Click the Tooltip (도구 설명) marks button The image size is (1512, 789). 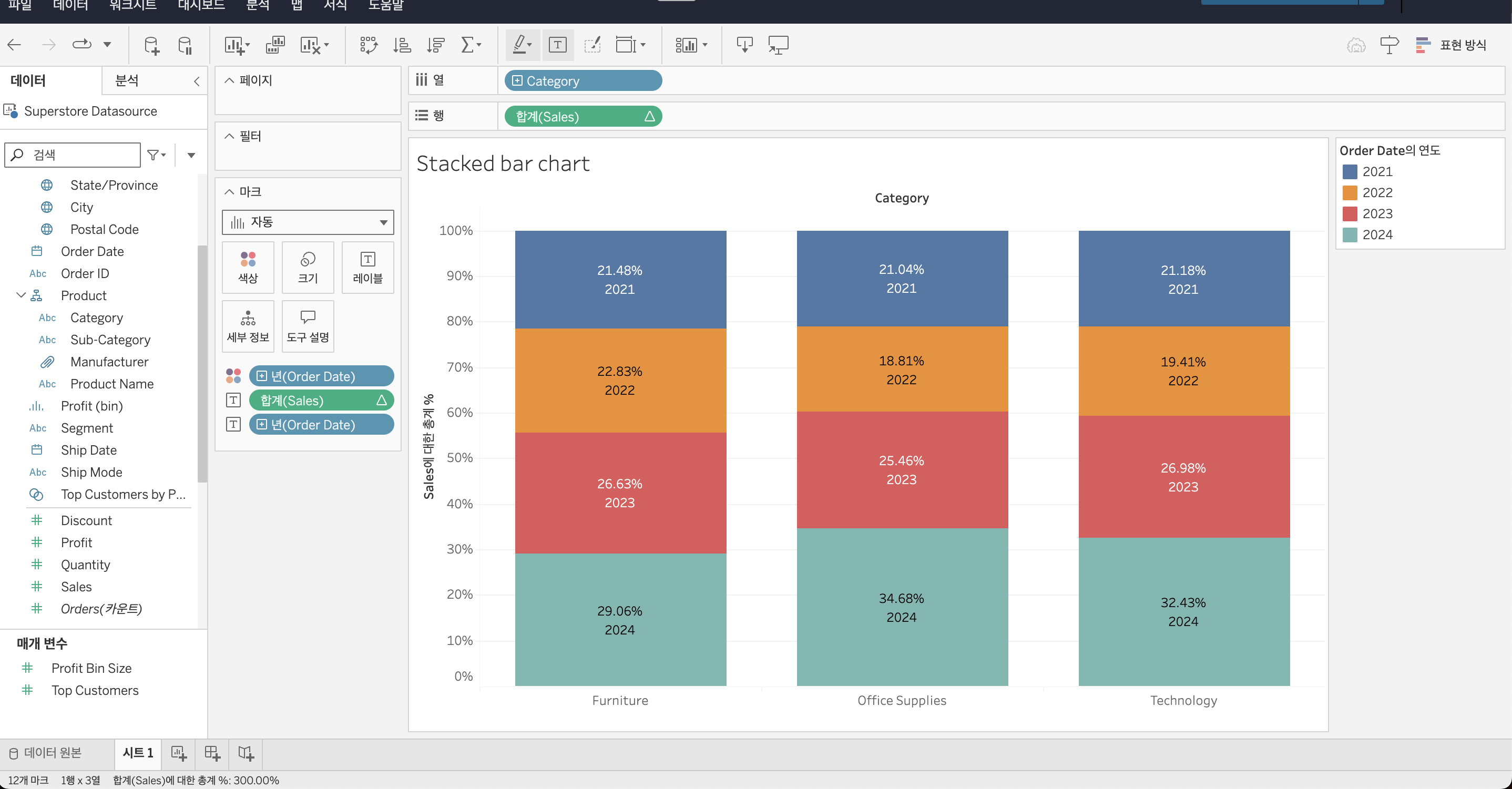(x=308, y=326)
